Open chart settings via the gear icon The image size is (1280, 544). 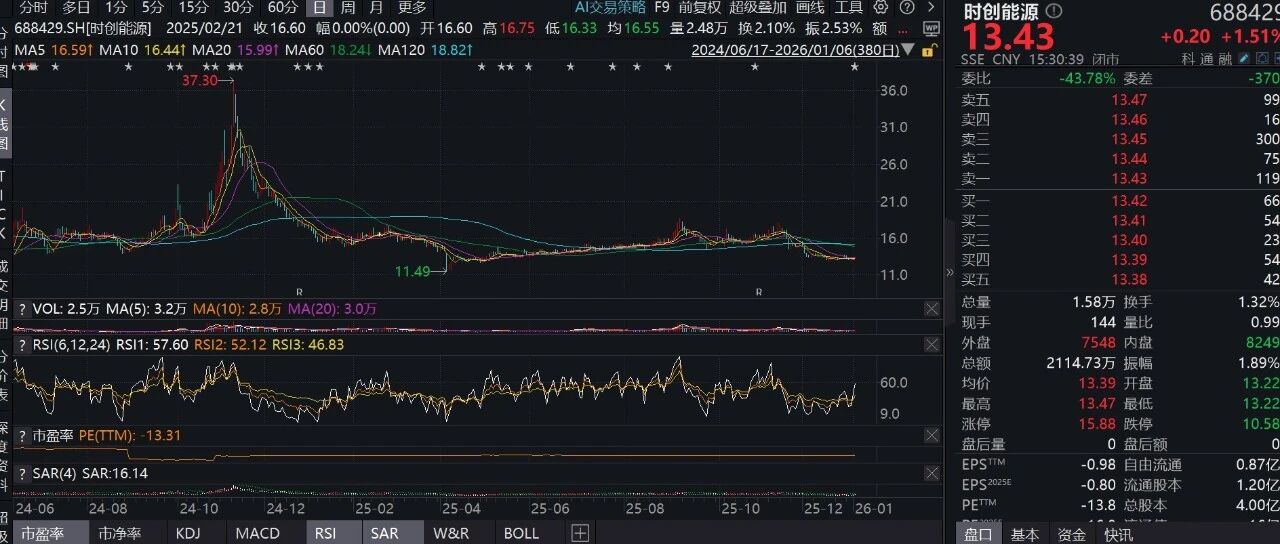(880, 7)
